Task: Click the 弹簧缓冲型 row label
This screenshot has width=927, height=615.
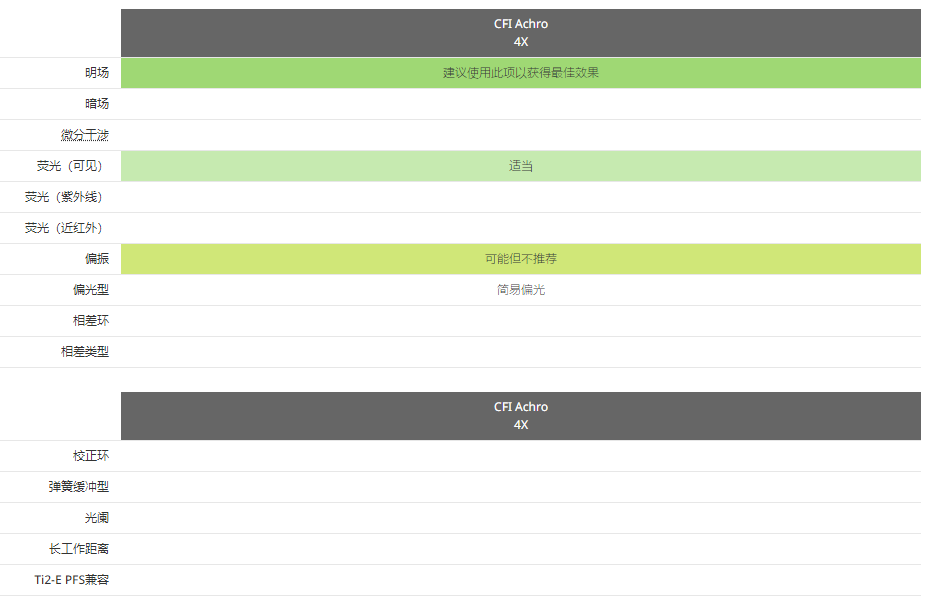Action: pos(79,487)
